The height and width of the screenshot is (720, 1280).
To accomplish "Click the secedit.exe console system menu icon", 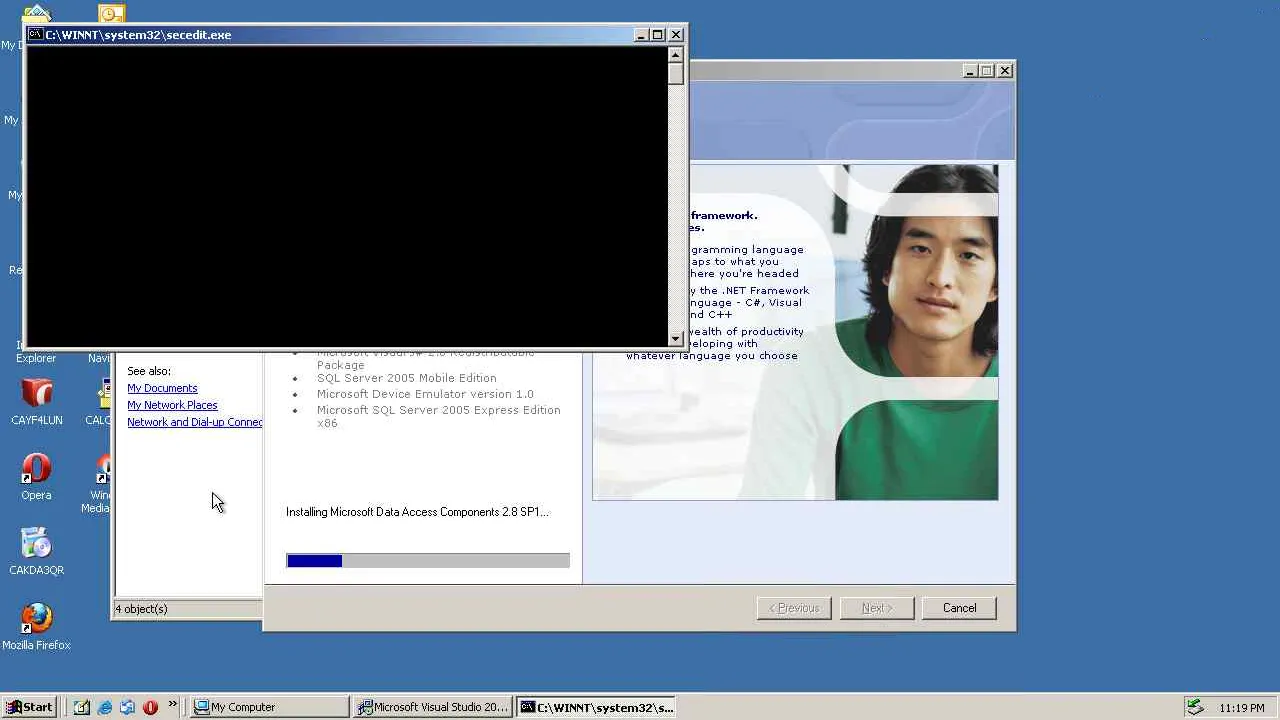I will tap(35, 34).
